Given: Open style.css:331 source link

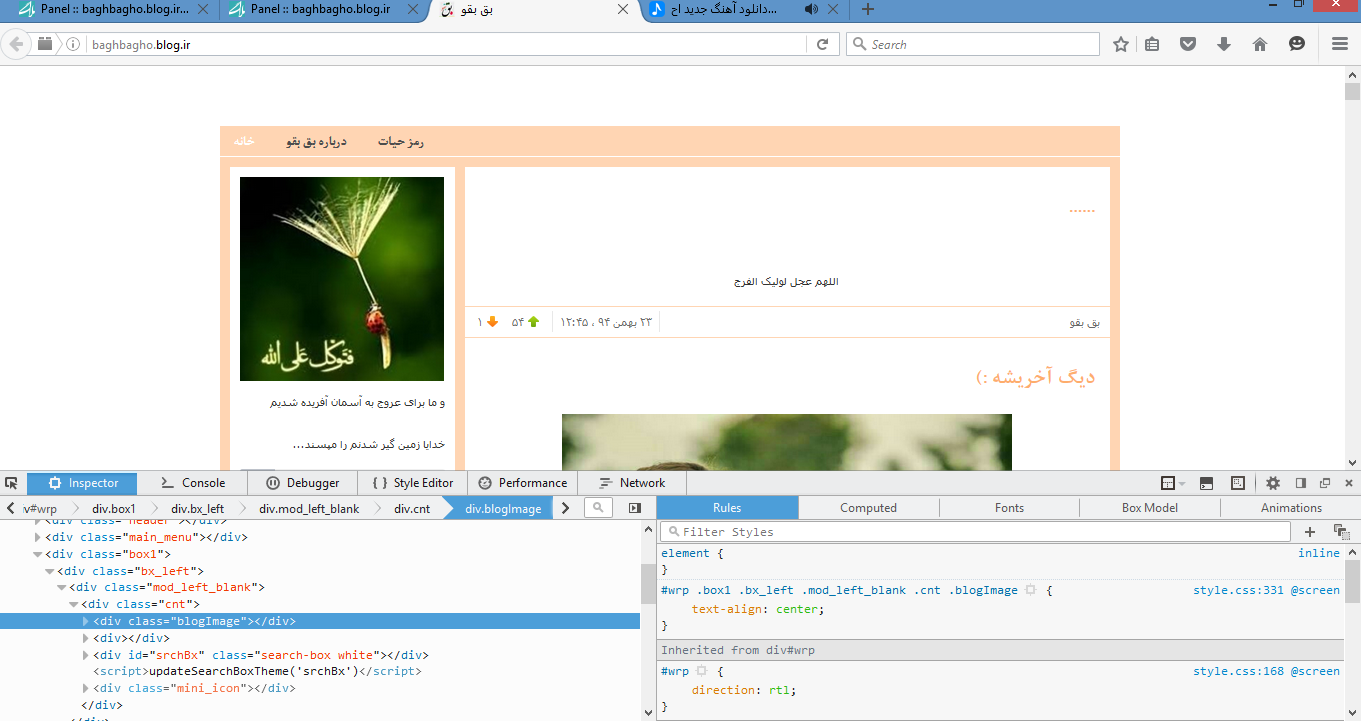Looking at the screenshot, I should click(x=1237, y=590).
